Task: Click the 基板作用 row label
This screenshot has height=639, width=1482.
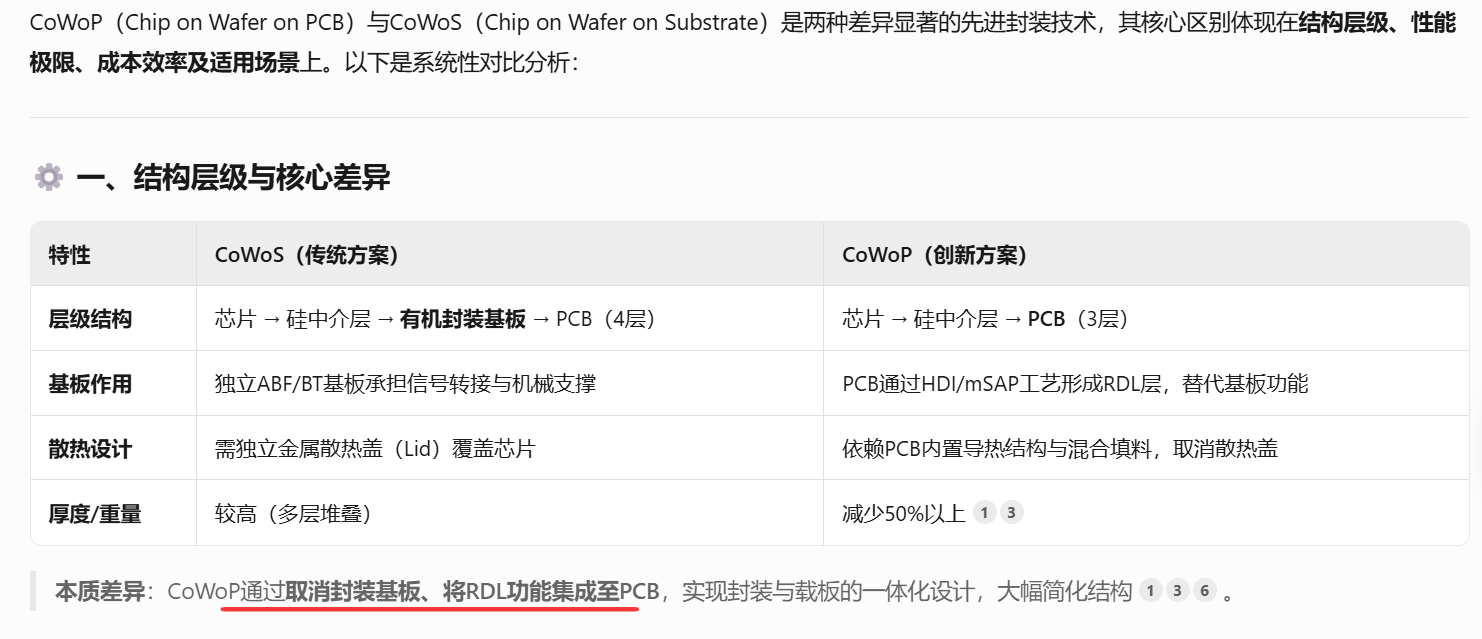Action: (90, 384)
